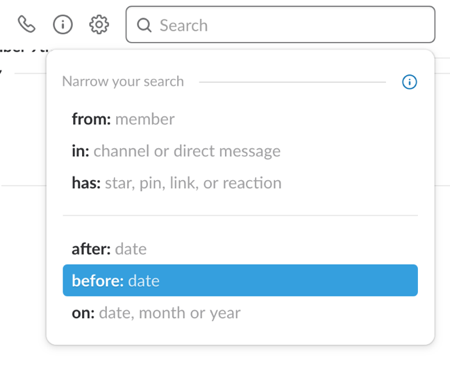
Task: Focus the Search text field
Action: (280, 24)
